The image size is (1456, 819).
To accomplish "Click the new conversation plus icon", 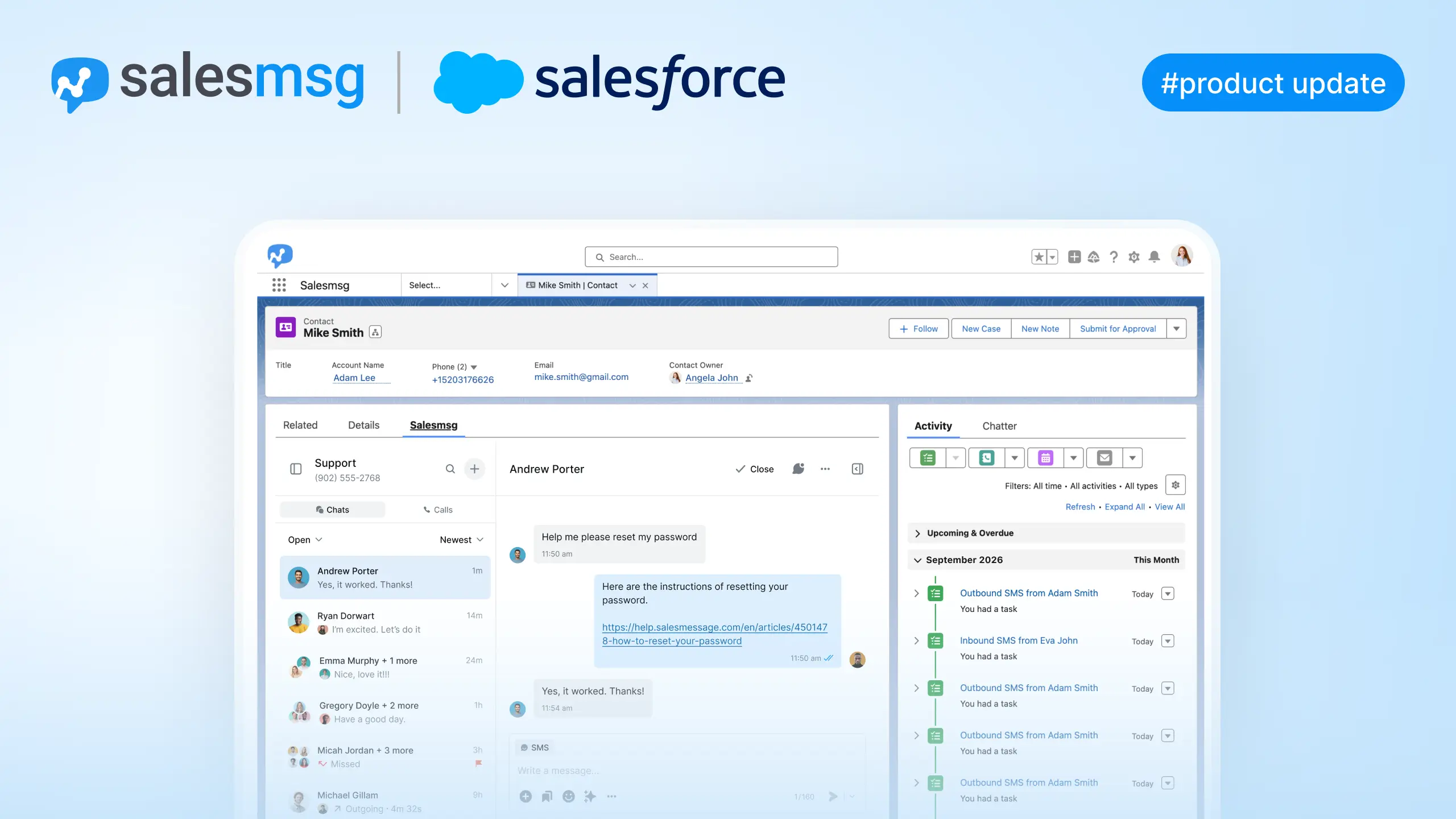I will [x=474, y=469].
